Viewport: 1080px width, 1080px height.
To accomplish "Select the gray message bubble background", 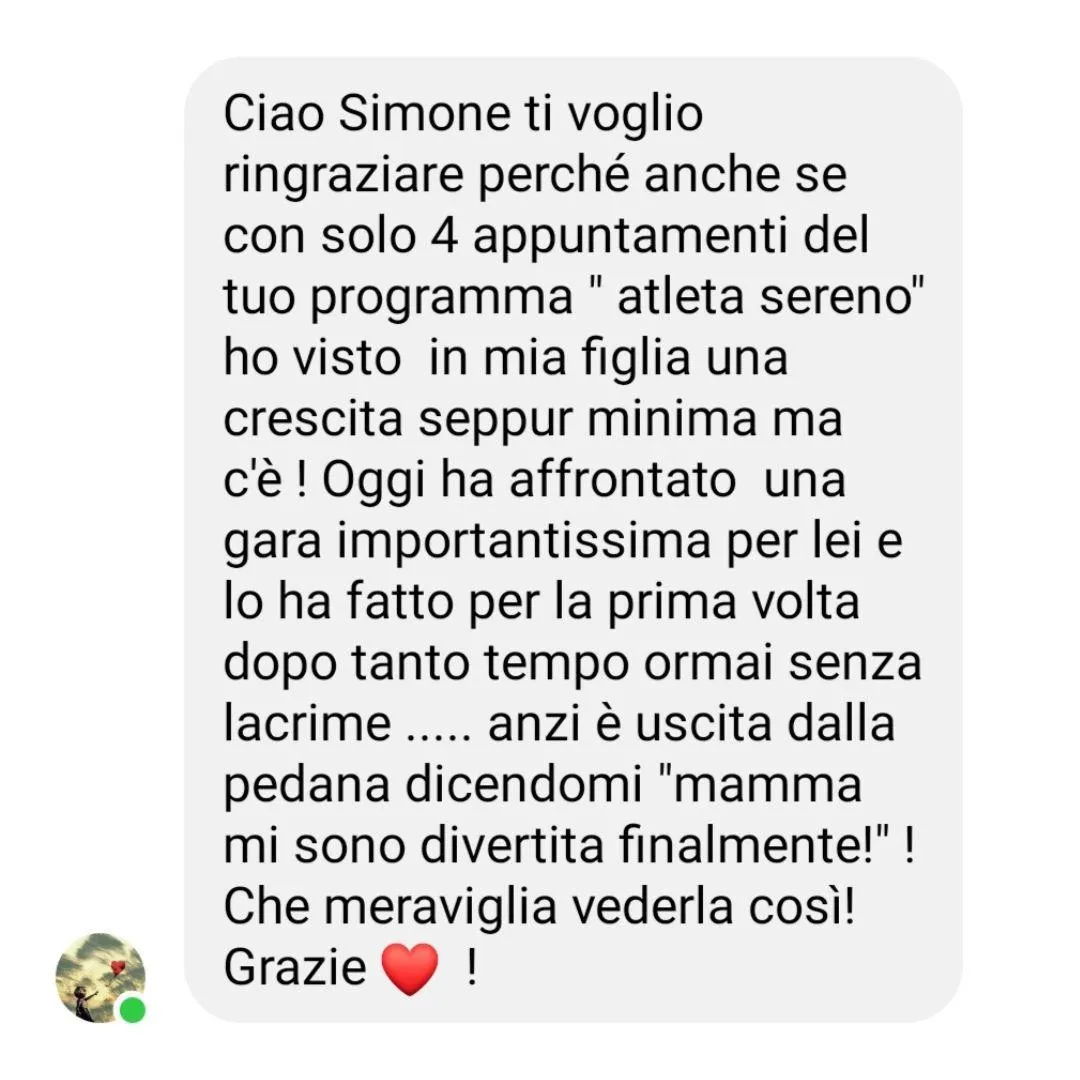I will click(573, 539).
